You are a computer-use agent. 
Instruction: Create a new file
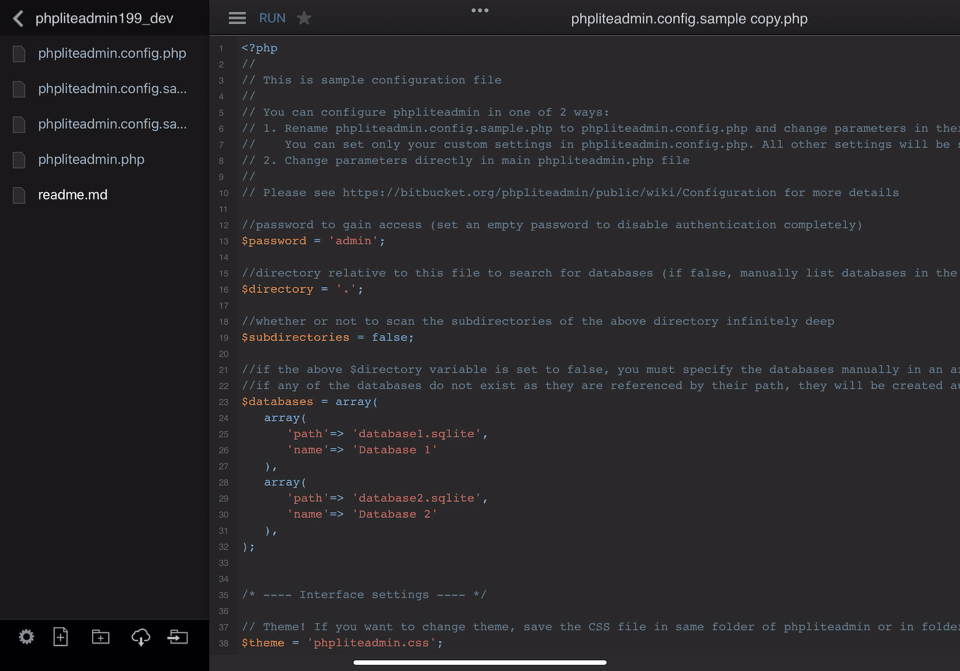pyautogui.click(x=61, y=637)
